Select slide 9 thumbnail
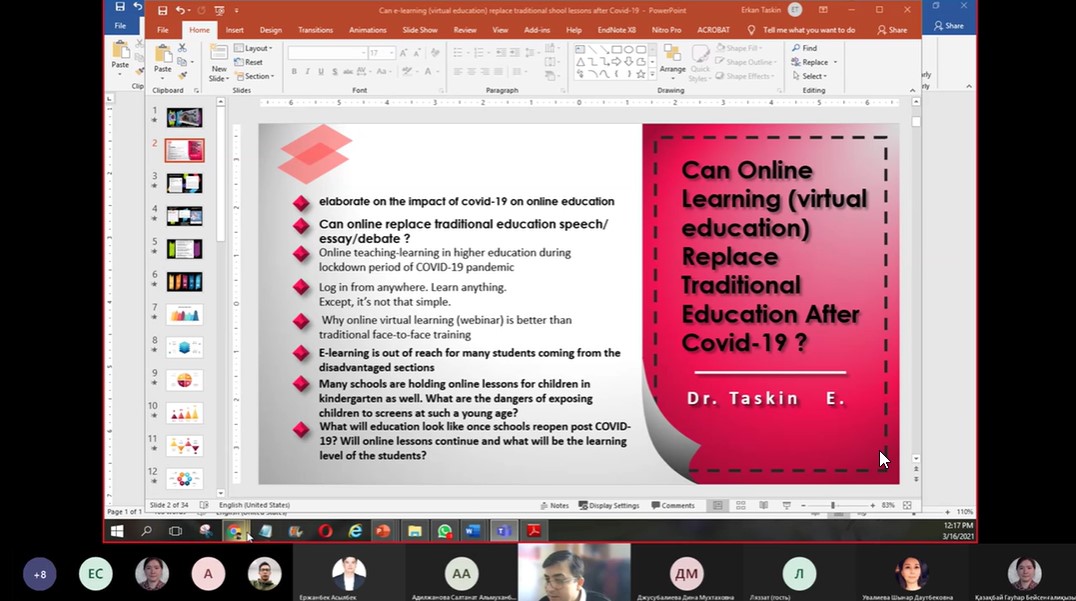Viewport: 1076px width, 601px height. (184, 380)
